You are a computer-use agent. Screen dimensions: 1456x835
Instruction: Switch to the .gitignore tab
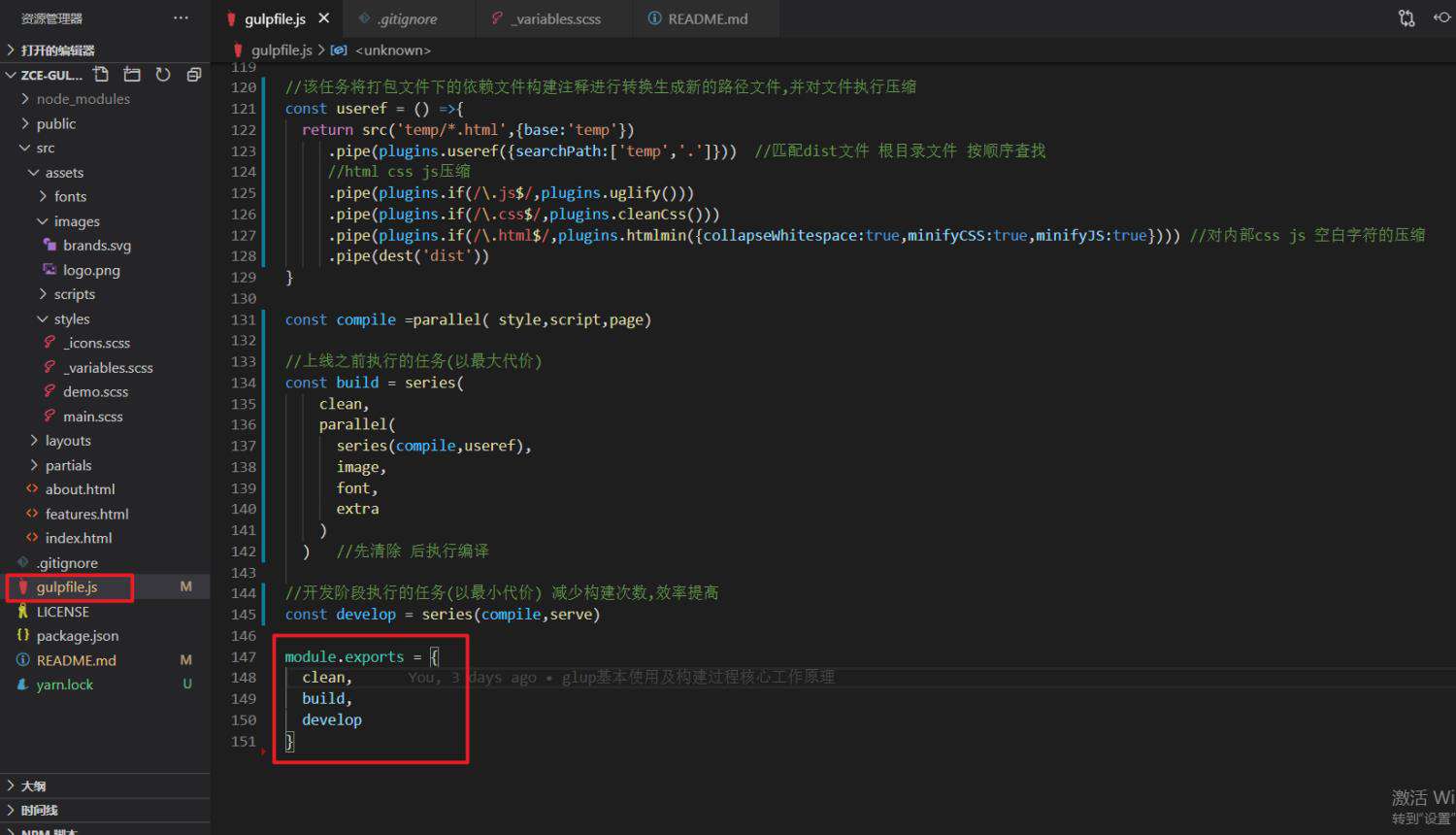click(x=408, y=18)
